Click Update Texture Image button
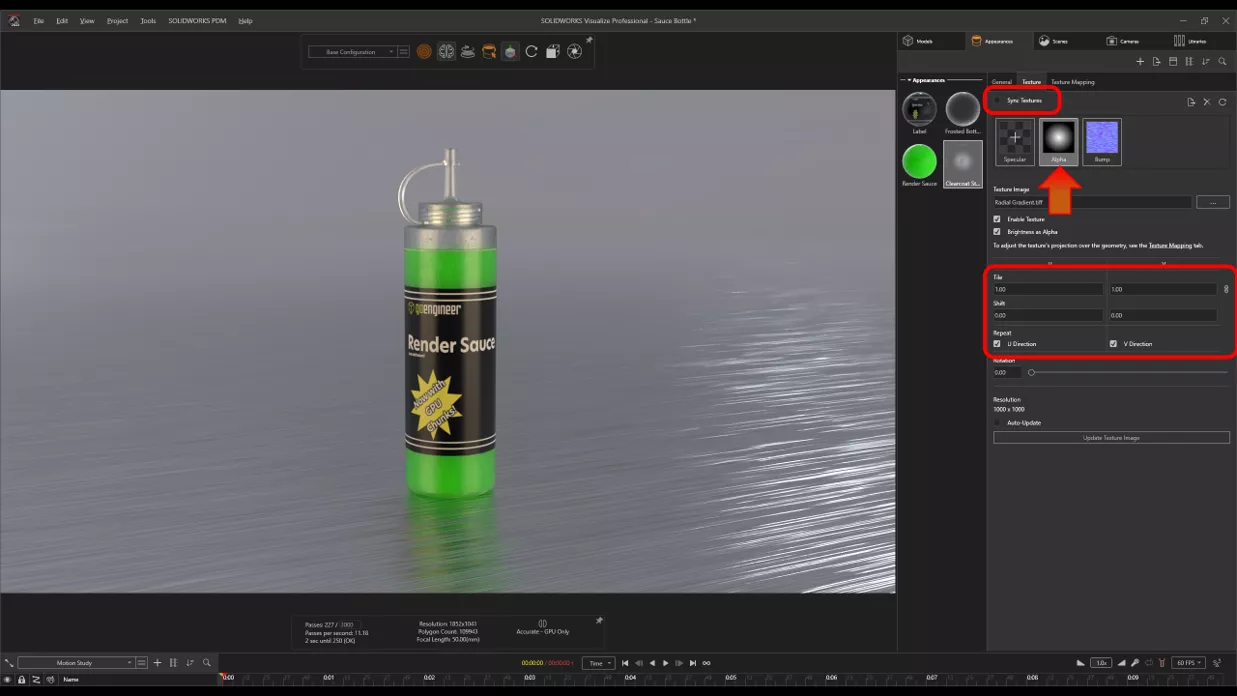The image size is (1237, 696). point(1111,438)
